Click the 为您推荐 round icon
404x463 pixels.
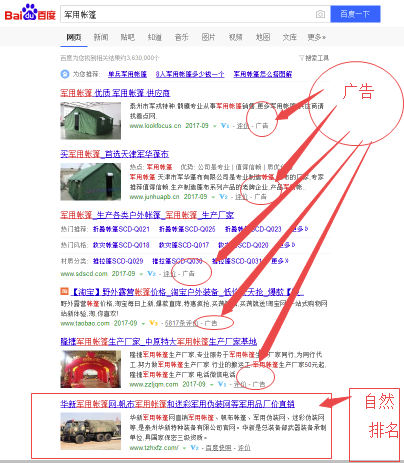(x=65, y=74)
